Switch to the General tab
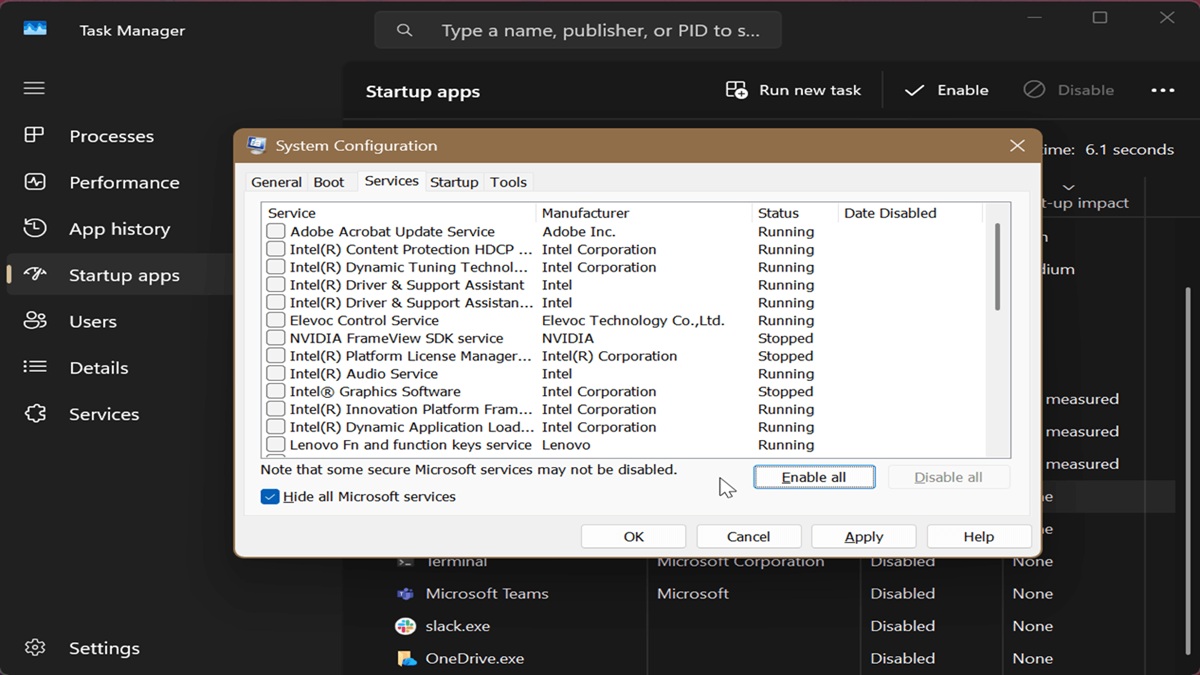The height and width of the screenshot is (675, 1200). click(276, 182)
